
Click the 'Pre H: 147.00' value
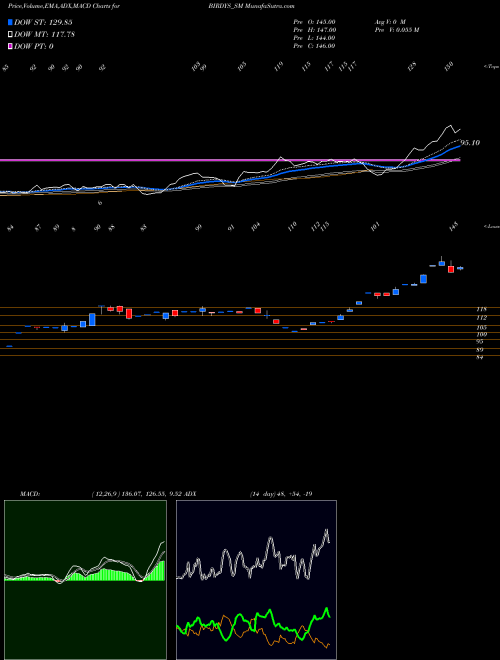(x=314, y=30)
